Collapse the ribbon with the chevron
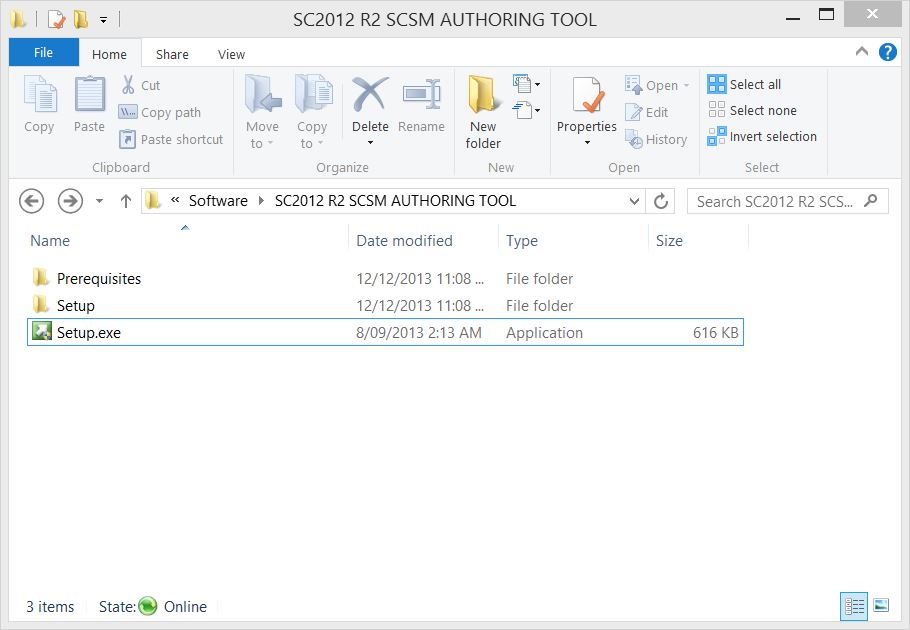Image resolution: width=910 pixels, height=630 pixels. (862, 52)
